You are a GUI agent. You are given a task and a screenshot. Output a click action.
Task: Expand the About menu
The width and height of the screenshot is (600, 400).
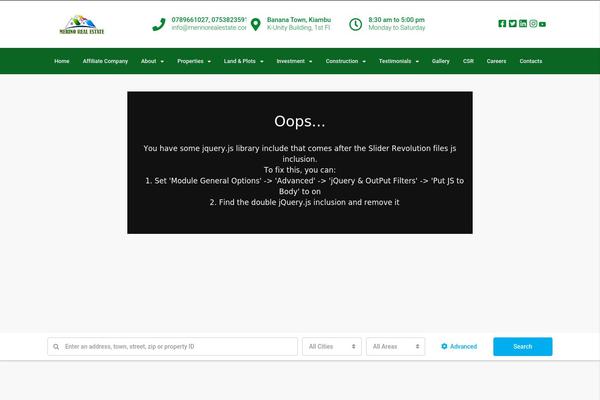pyautogui.click(x=152, y=61)
